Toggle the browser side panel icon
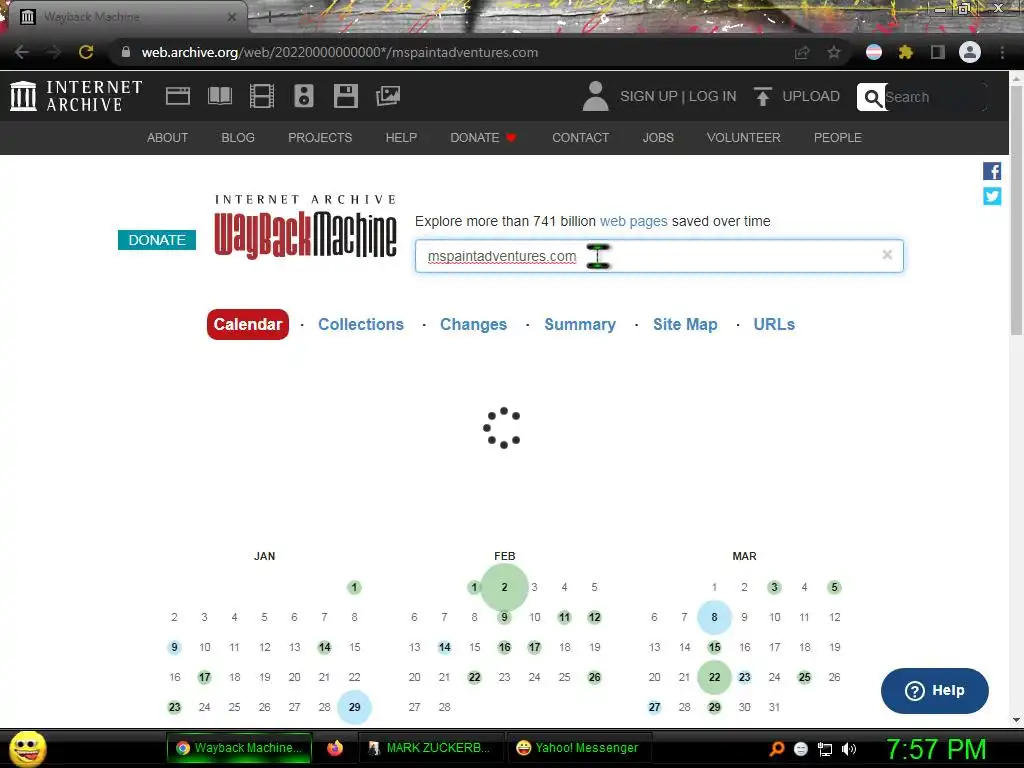1024x768 pixels. (x=938, y=52)
